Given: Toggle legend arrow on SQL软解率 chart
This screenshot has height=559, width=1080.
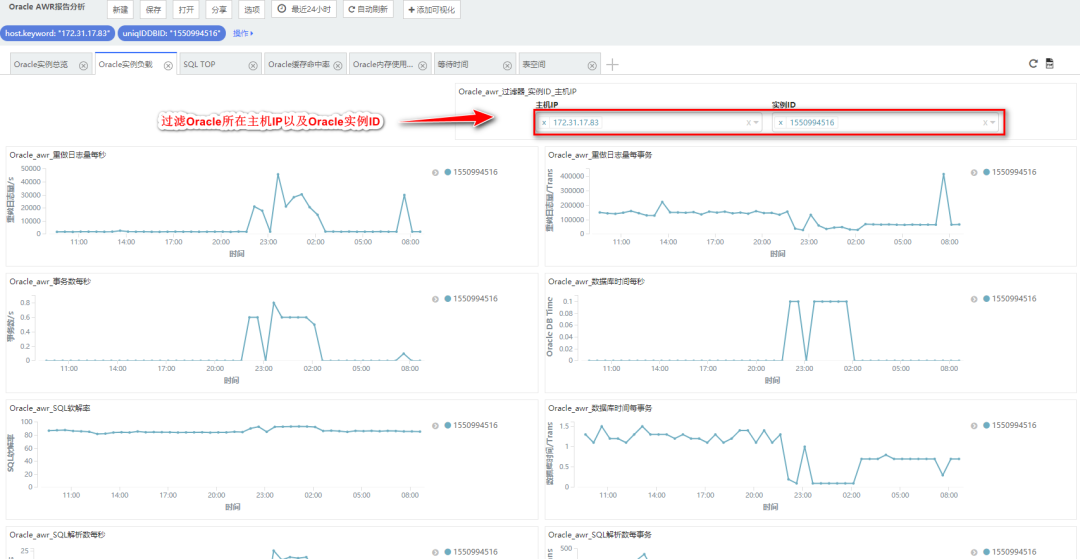Looking at the screenshot, I should [x=435, y=425].
